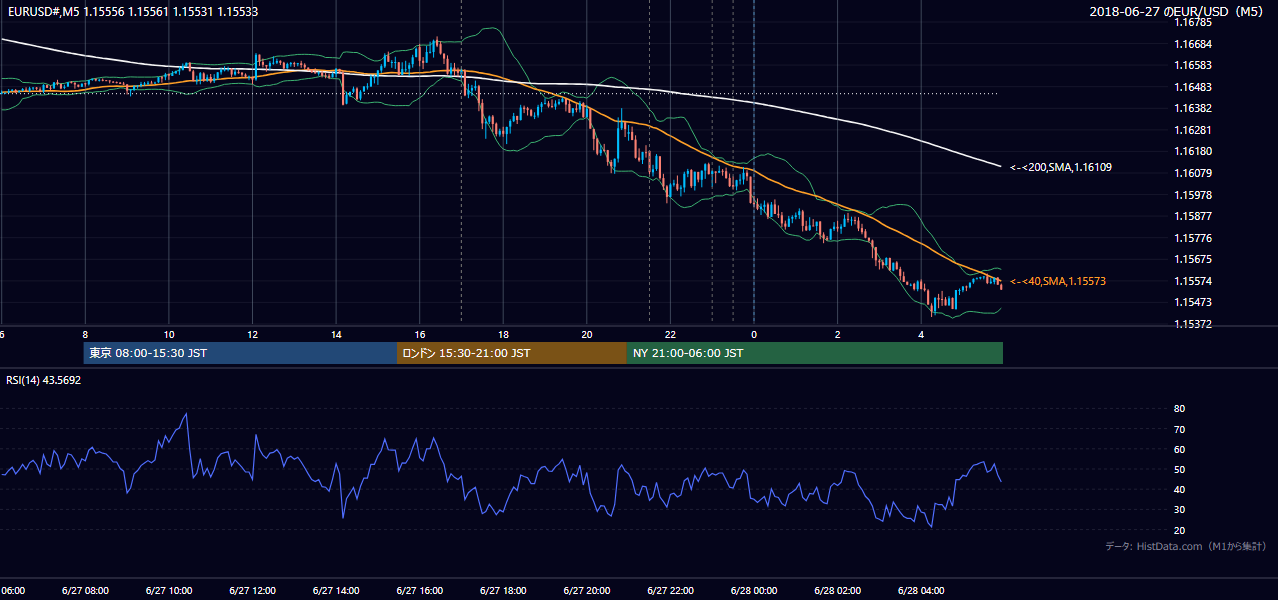1278x600 pixels.
Task: Select the NY 21:00-06:00 JST session bar
Action: [815, 353]
